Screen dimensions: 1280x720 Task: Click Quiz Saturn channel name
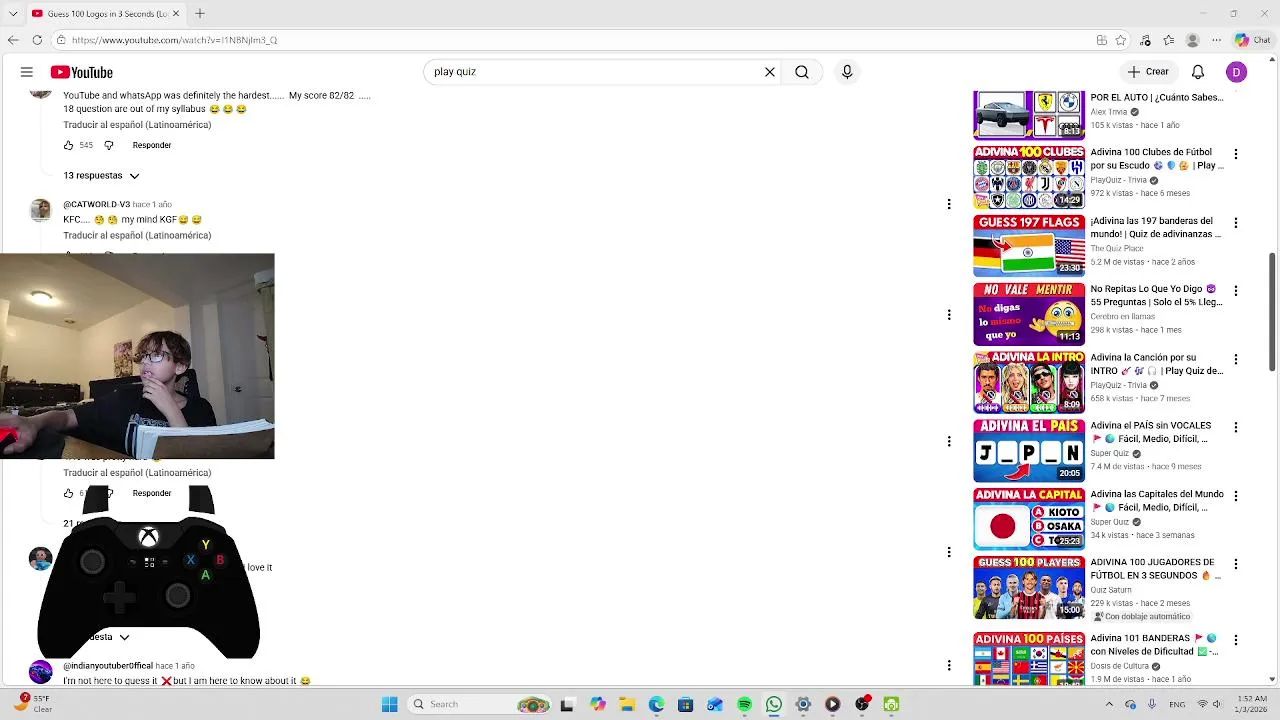[1111, 590]
